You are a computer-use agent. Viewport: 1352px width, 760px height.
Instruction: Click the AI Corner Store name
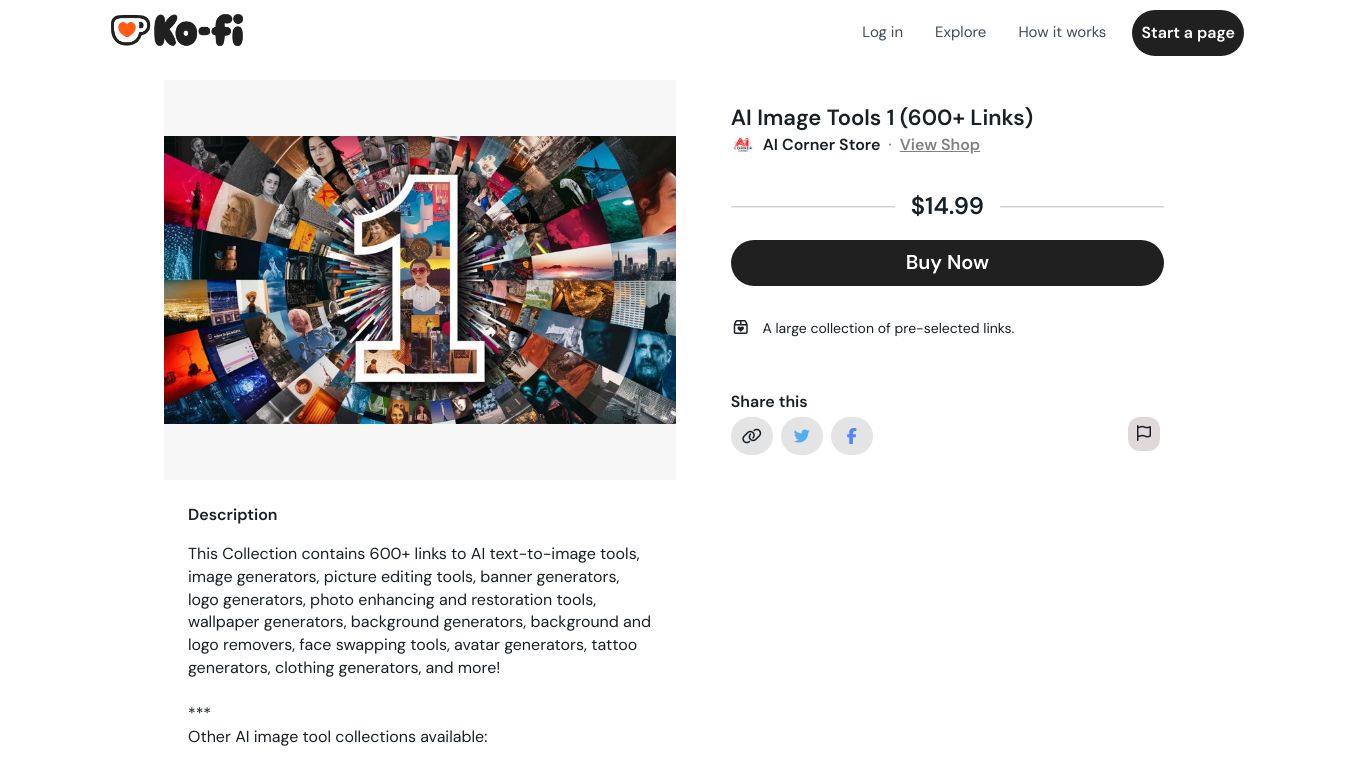coord(821,145)
